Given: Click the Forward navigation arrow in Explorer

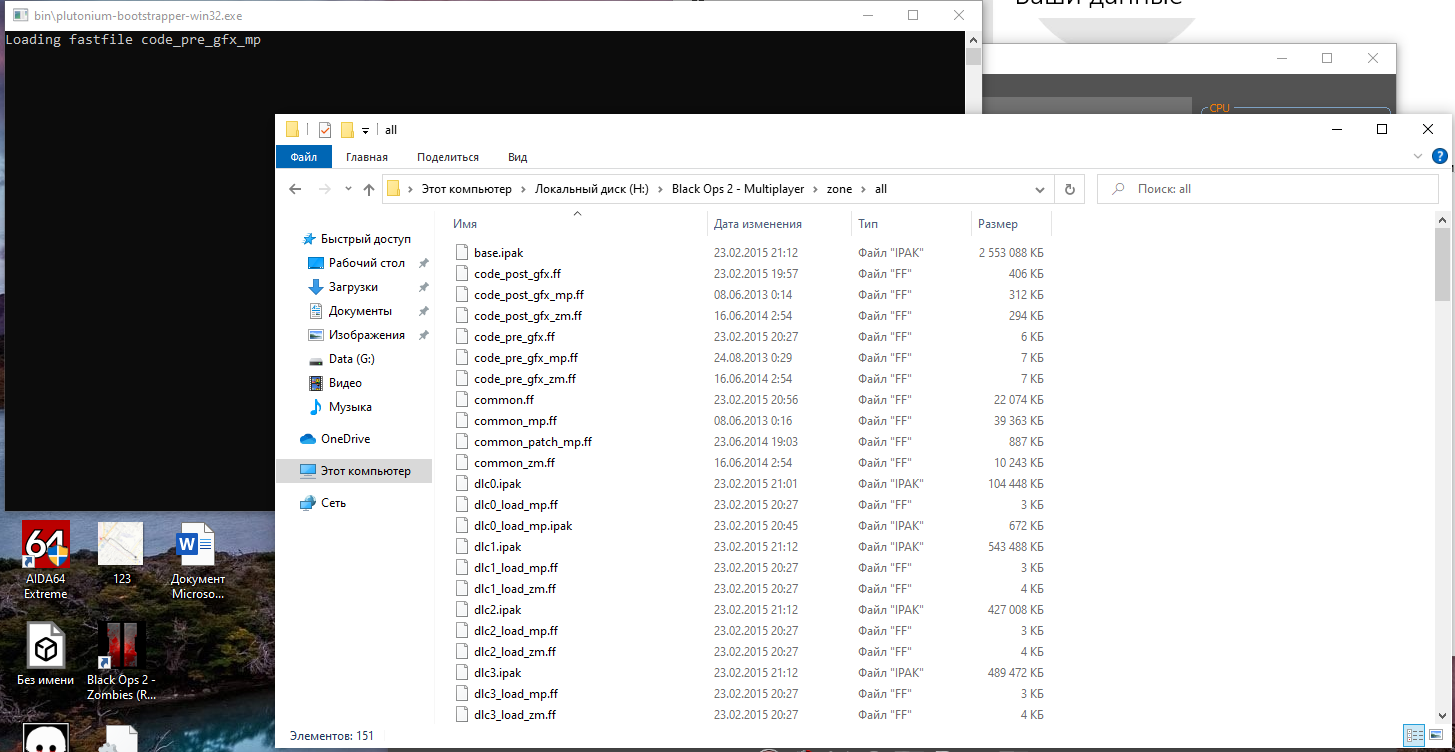Looking at the screenshot, I should (x=324, y=189).
